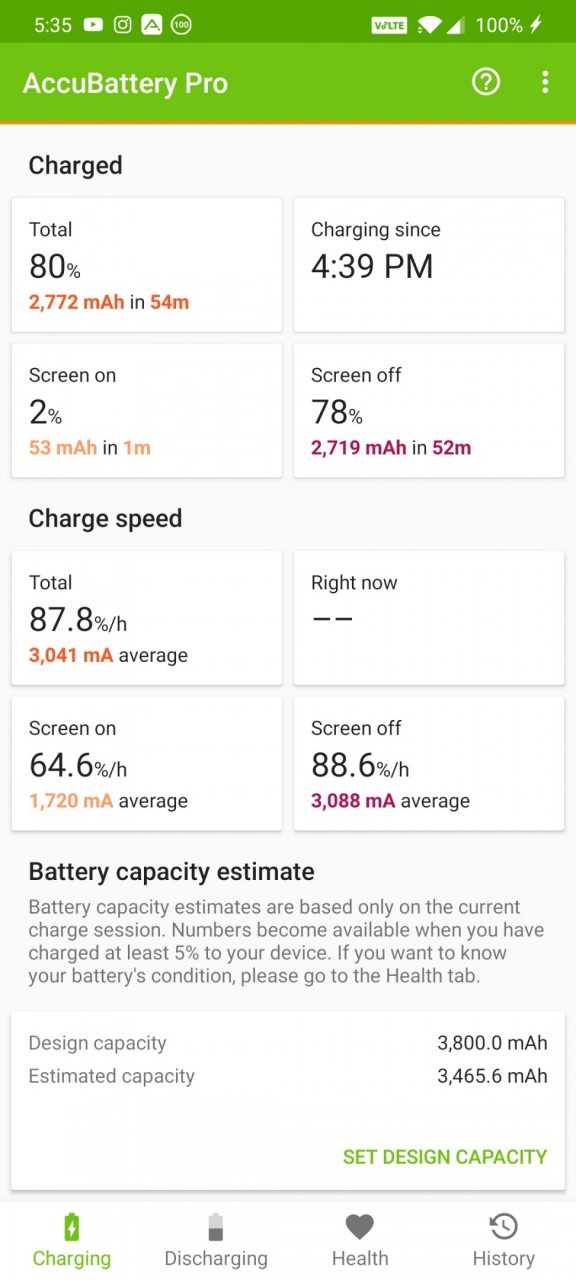Tap the Charging battery icon

pos(71,1226)
